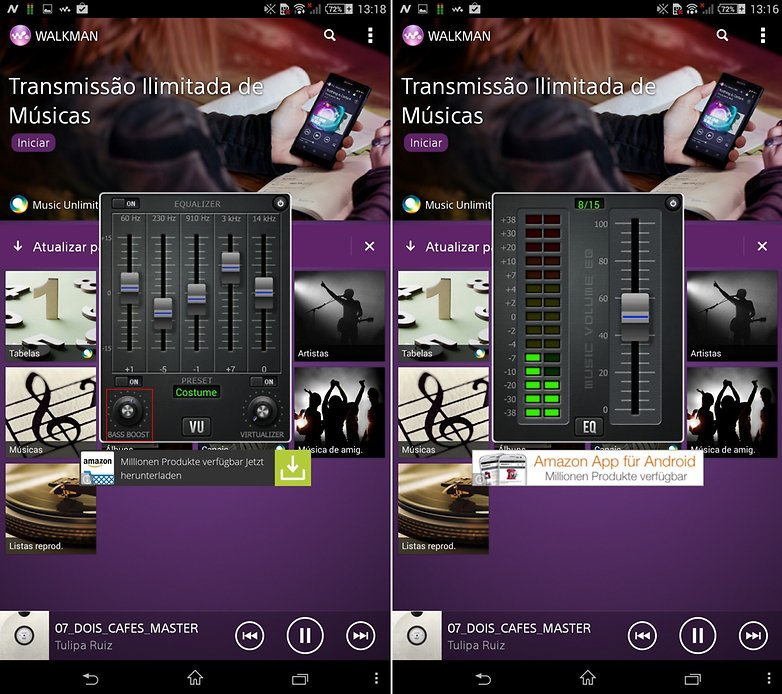This screenshot has width=782, height=694.
Task: Open Música de amig. tile on right screen
Action: point(732,412)
